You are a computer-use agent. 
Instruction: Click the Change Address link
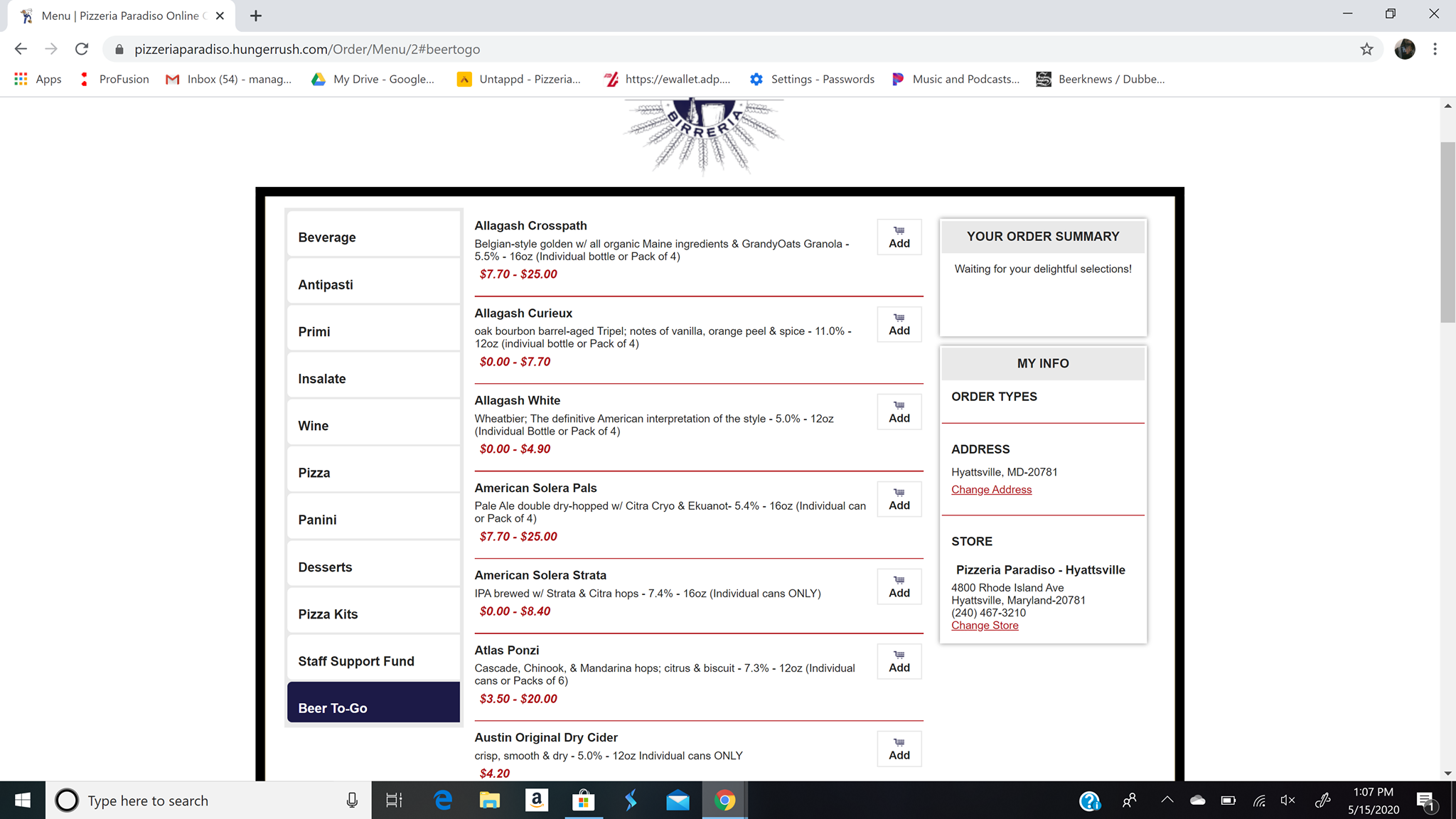pos(991,490)
